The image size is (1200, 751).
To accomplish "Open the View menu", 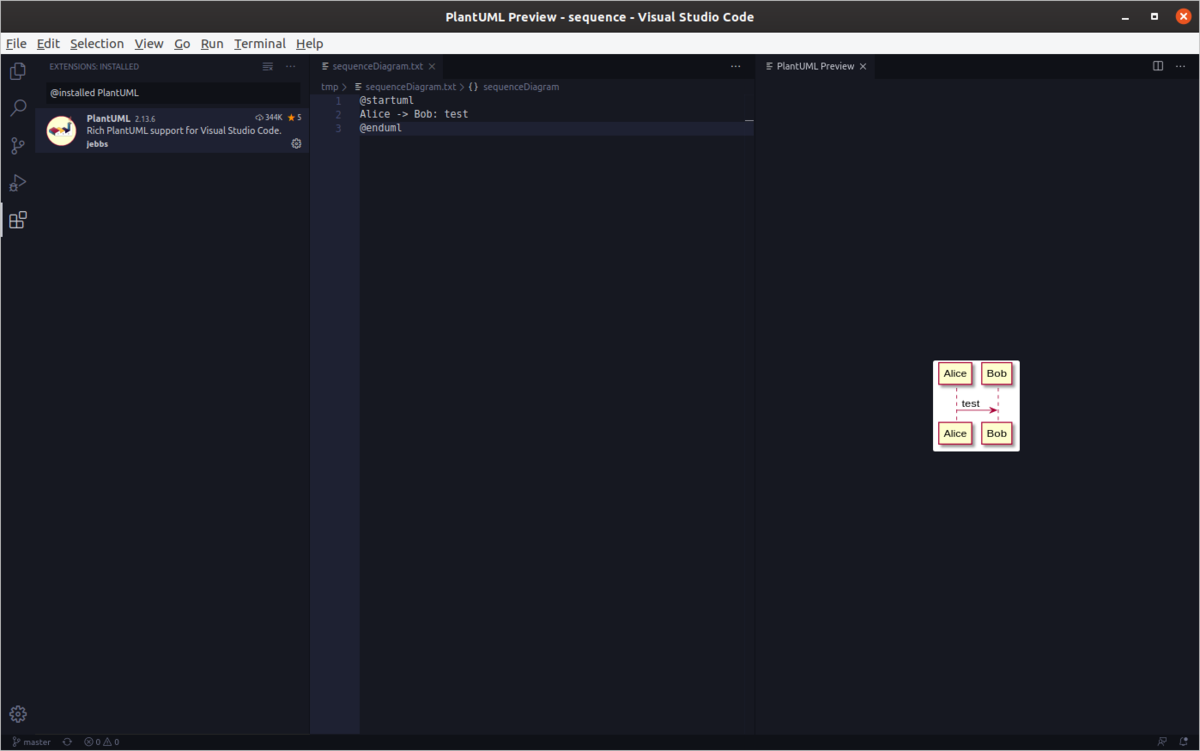I will pos(149,44).
